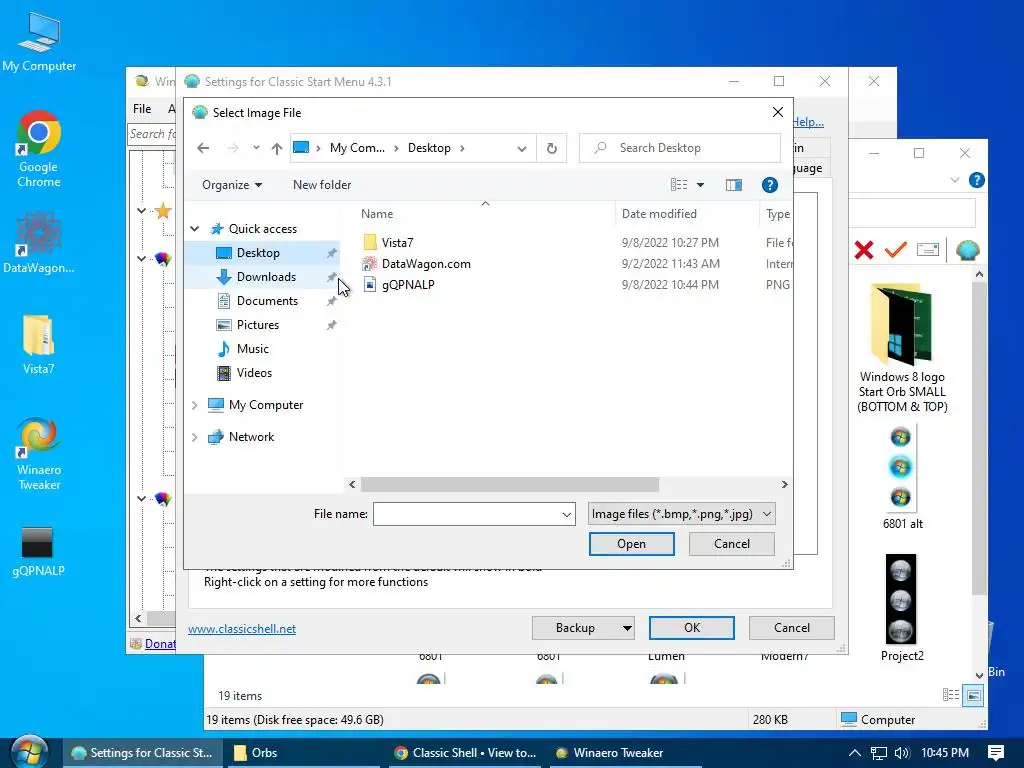The width and height of the screenshot is (1024, 768).
Task: Launch Winaero Tweaker from the desktop
Action: pyautogui.click(x=39, y=454)
